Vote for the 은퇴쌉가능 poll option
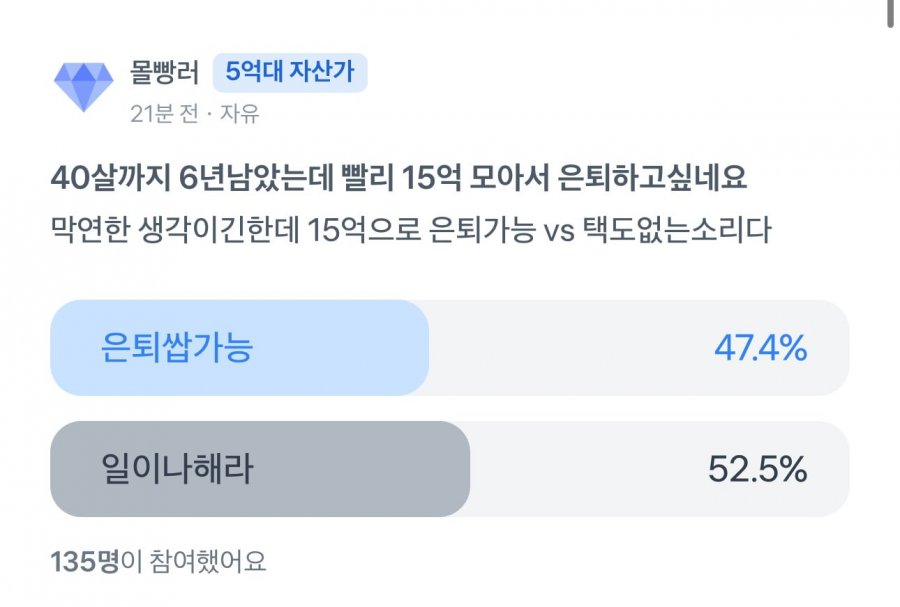 coord(449,348)
